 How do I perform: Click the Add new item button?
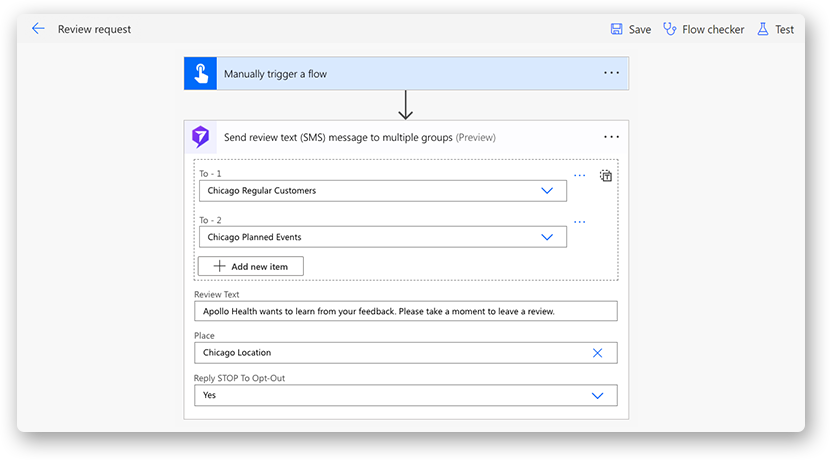pos(250,266)
